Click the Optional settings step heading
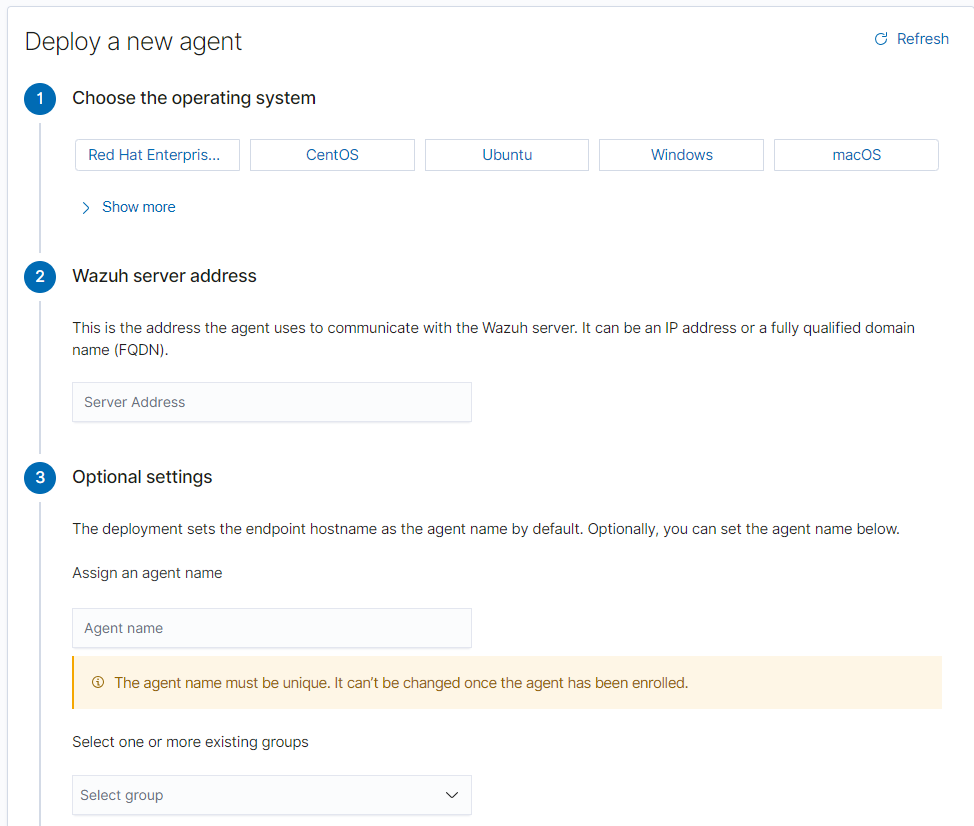This screenshot has height=826, width=974. point(142,477)
